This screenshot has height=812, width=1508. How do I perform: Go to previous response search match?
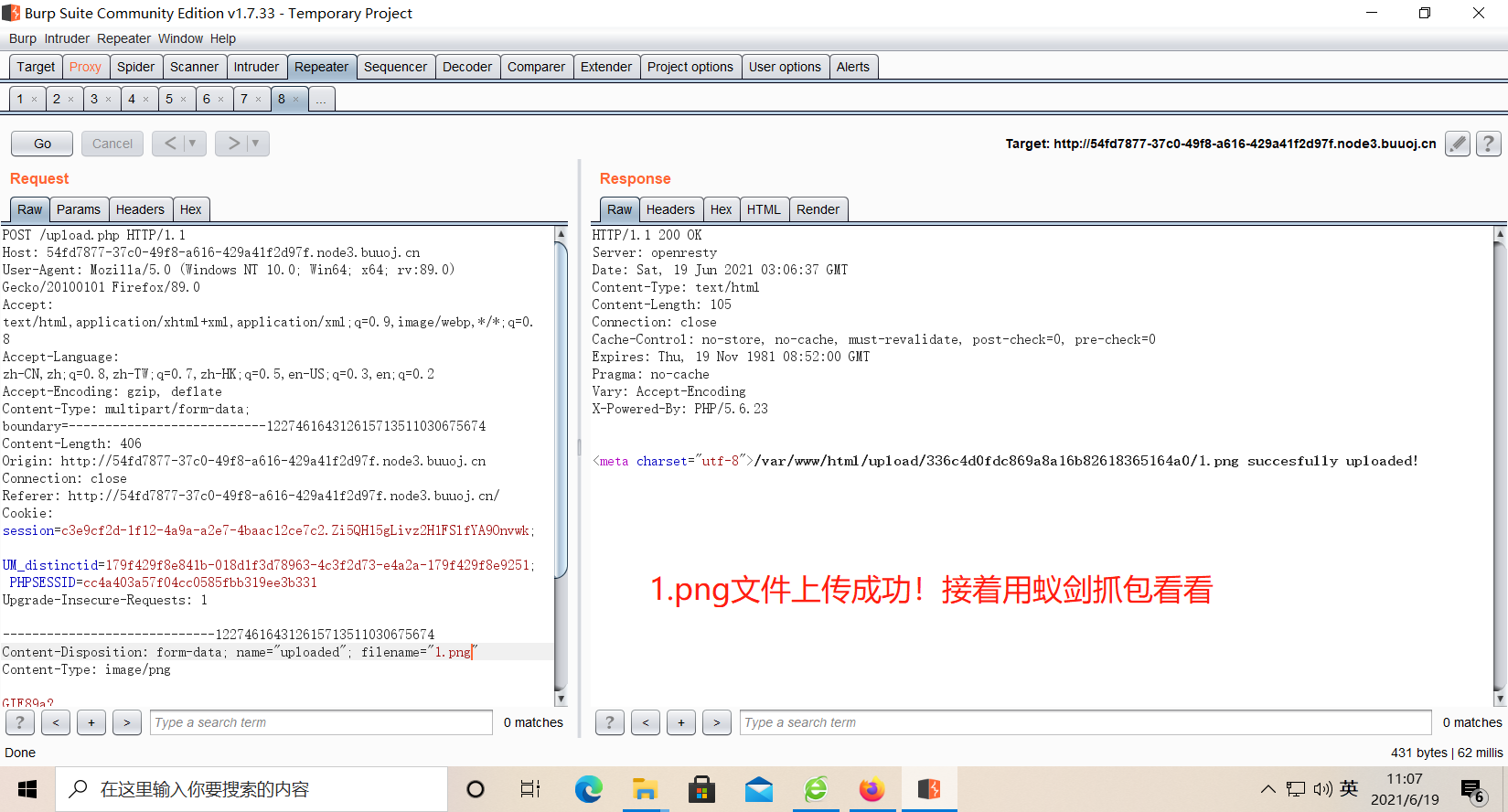pyautogui.click(x=646, y=722)
